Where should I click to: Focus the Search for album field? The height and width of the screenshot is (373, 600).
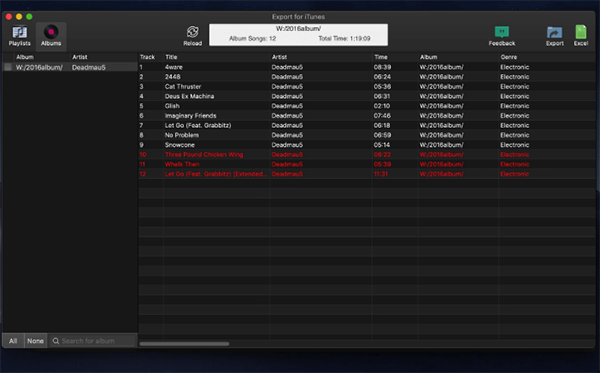point(93,341)
